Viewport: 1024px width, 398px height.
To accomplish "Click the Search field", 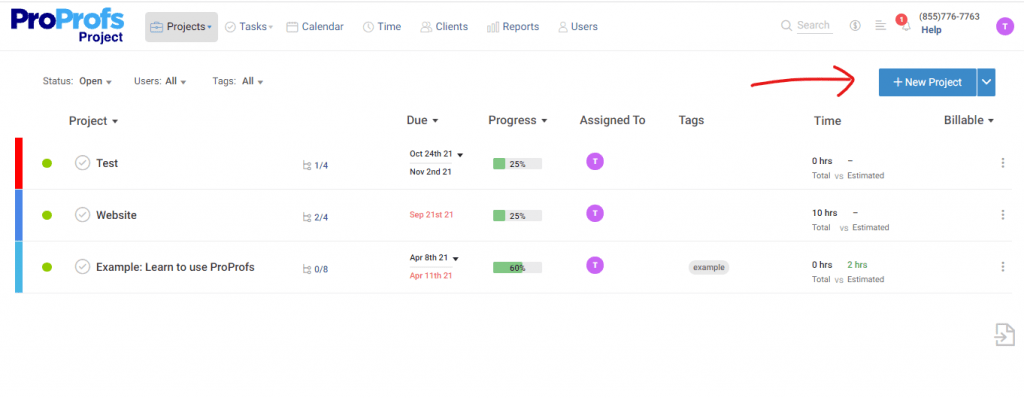I will click(x=807, y=25).
